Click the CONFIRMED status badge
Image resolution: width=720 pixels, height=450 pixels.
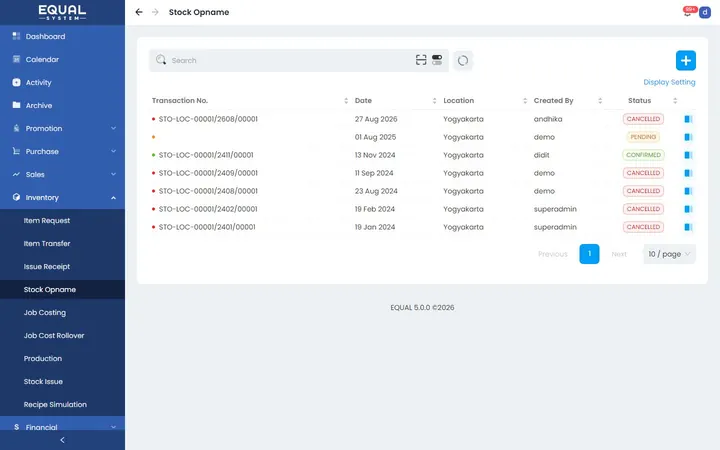(643, 155)
